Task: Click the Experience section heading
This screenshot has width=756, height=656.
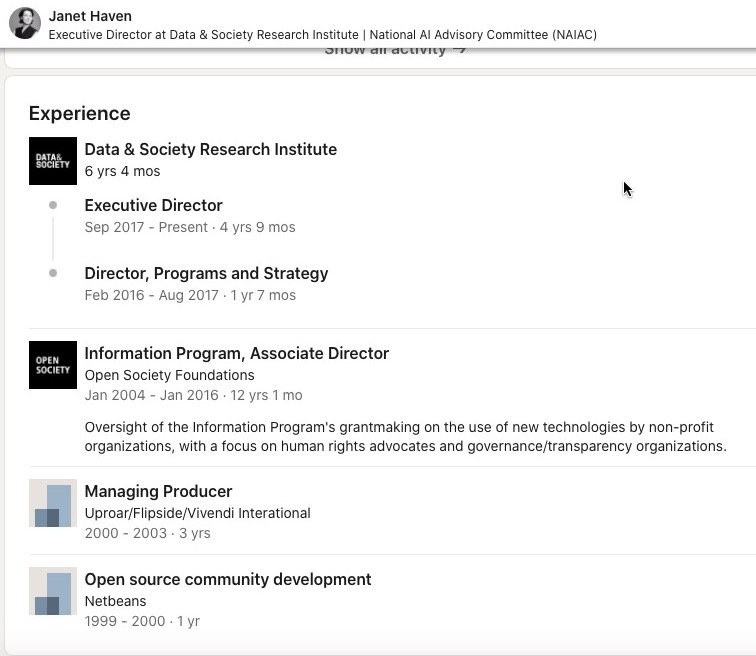Action: point(80,113)
